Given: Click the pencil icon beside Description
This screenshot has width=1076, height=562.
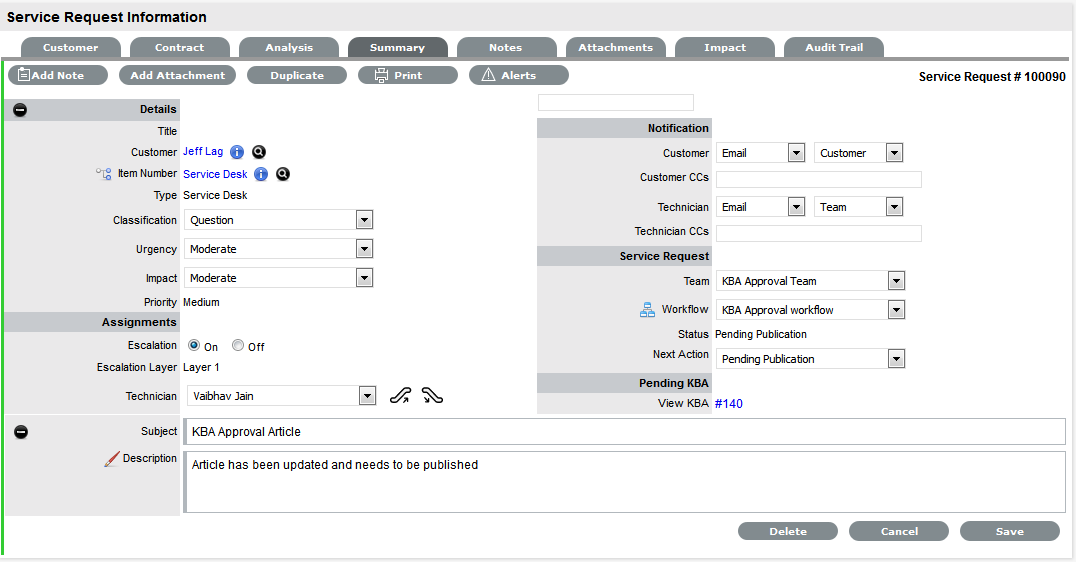Looking at the screenshot, I should (112, 459).
